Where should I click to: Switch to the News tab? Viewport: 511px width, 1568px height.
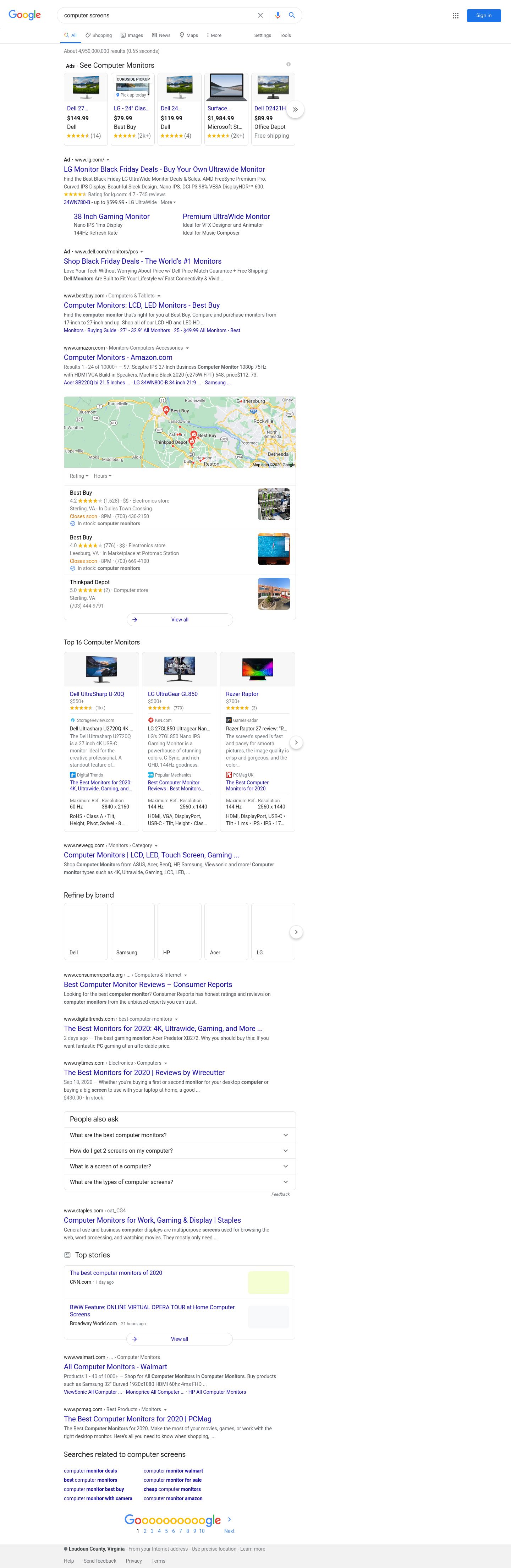click(161, 35)
